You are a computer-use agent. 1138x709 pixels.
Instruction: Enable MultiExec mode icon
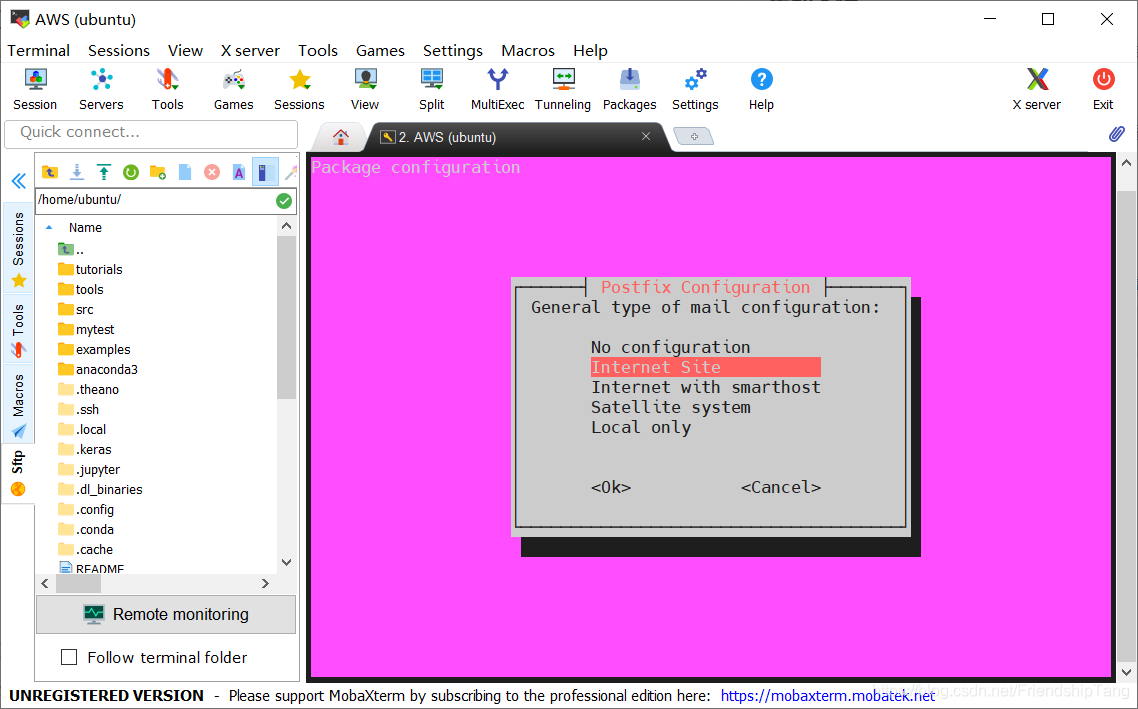(x=497, y=89)
